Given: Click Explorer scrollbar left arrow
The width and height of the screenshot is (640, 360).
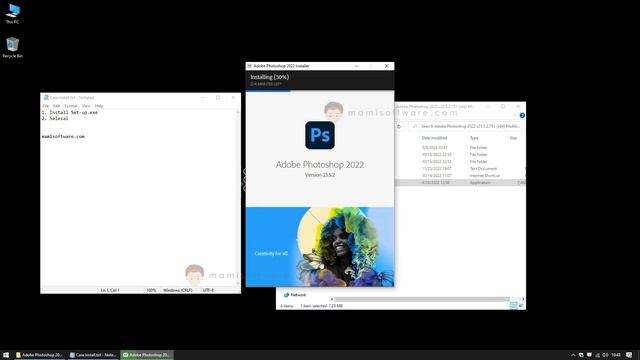Looking at the screenshot, I should (x=331, y=299).
